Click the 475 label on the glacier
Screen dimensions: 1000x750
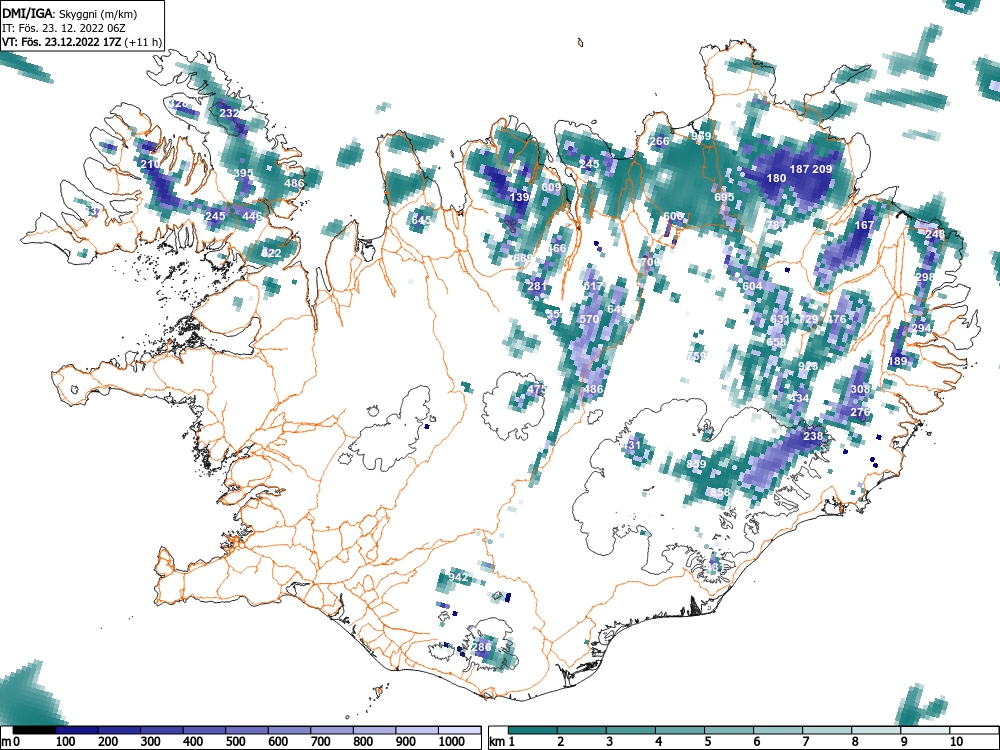[537, 389]
